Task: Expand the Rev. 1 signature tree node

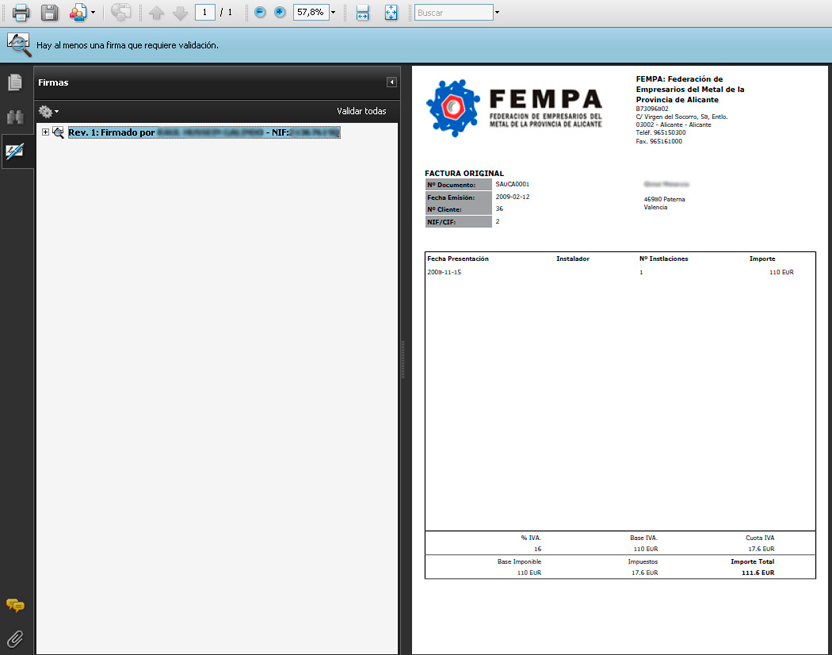Action: pos(45,132)
